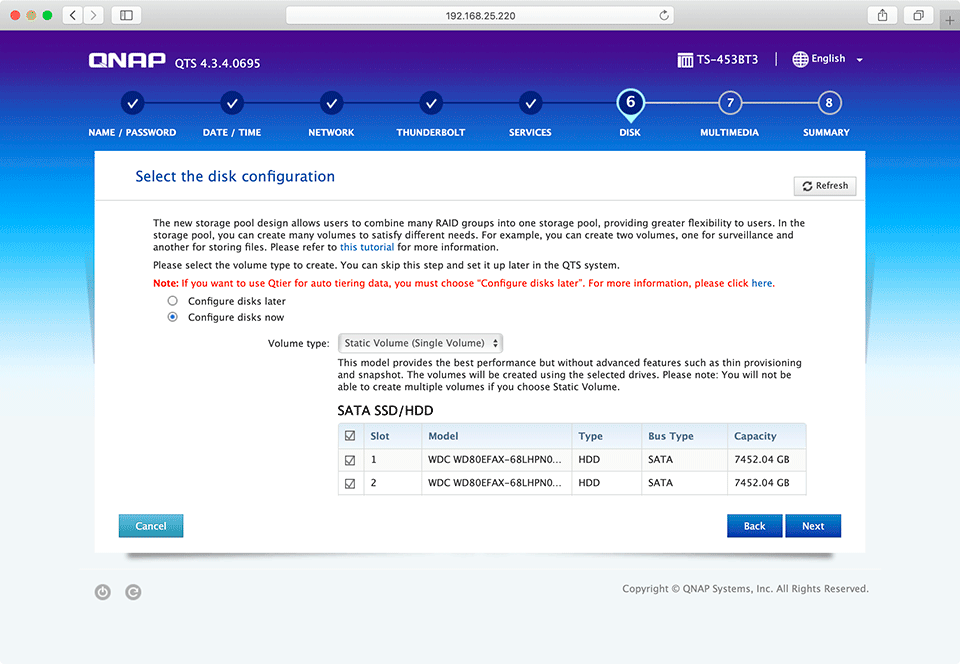Open a new tab with plus icon
The height and width of the screenshot is (664, 960).
(950, 20)
